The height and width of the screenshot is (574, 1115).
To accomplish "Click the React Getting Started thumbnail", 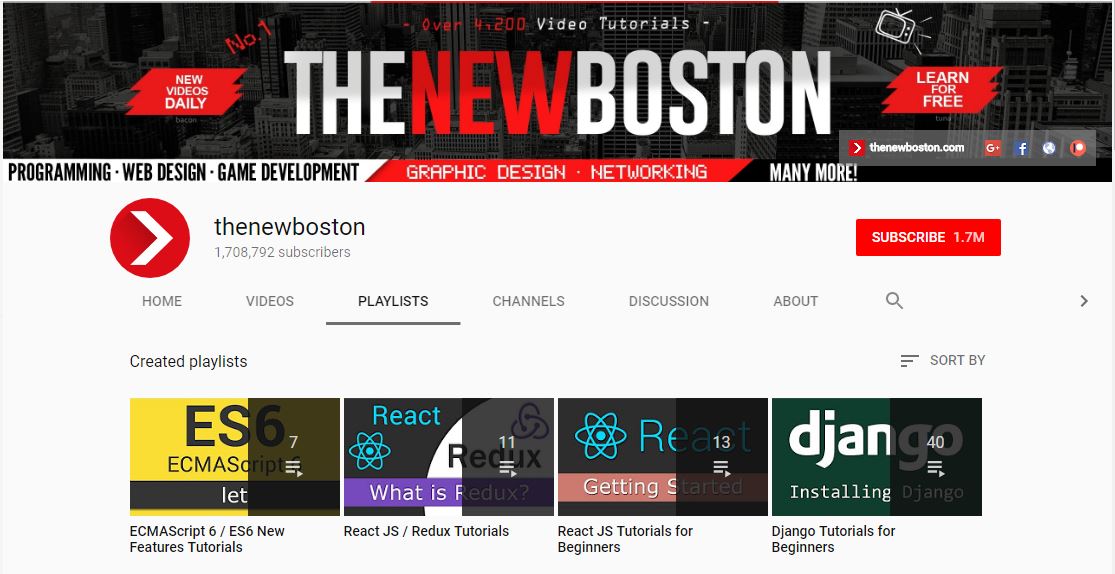I will click(663, 457).
